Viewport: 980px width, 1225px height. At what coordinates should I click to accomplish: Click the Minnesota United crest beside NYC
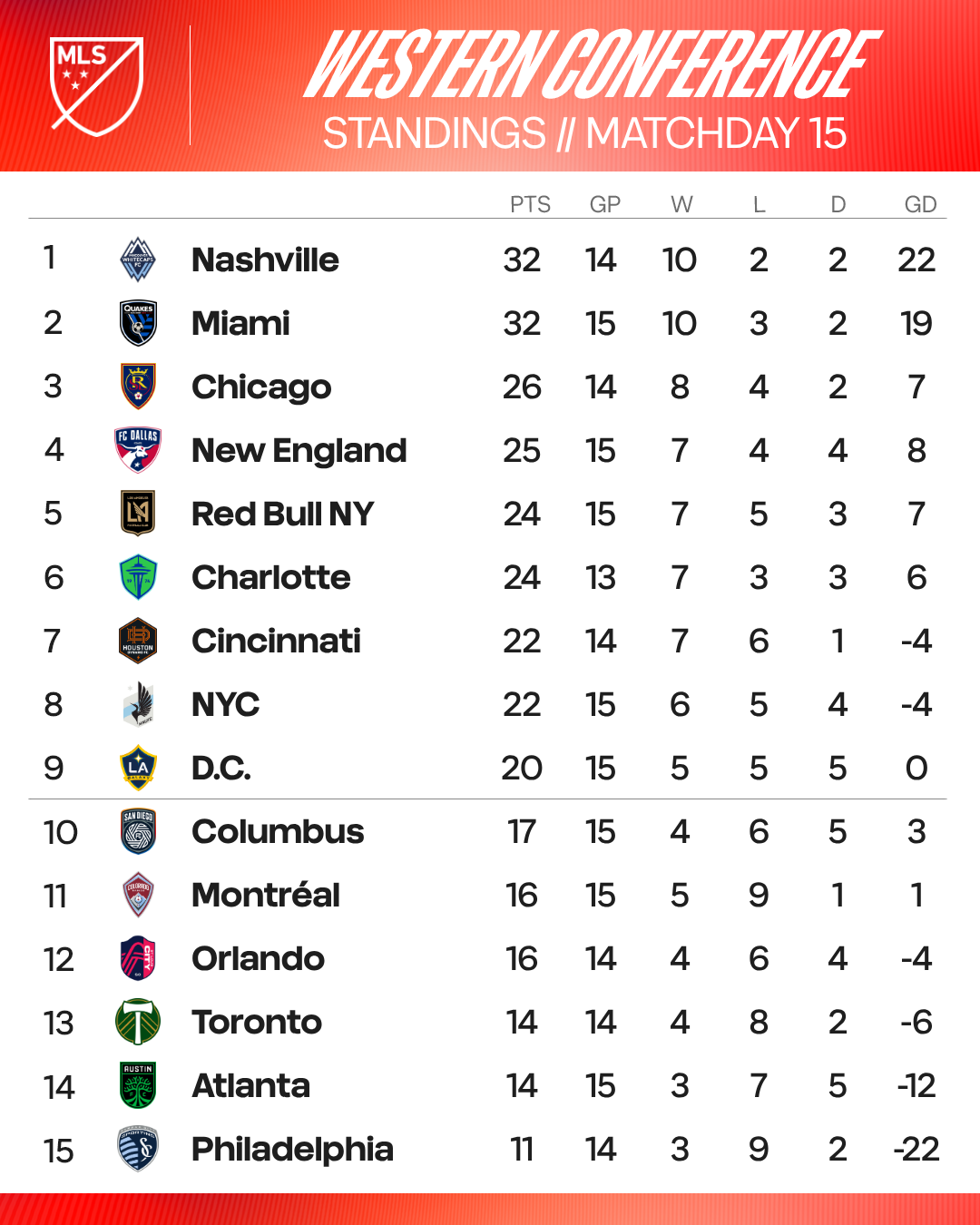[x=139, y=704]
